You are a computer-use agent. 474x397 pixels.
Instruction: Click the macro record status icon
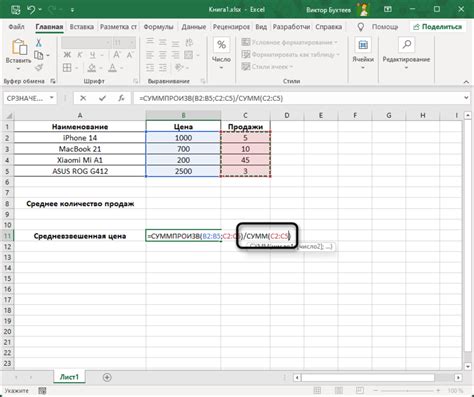click(x=42, y=390)
